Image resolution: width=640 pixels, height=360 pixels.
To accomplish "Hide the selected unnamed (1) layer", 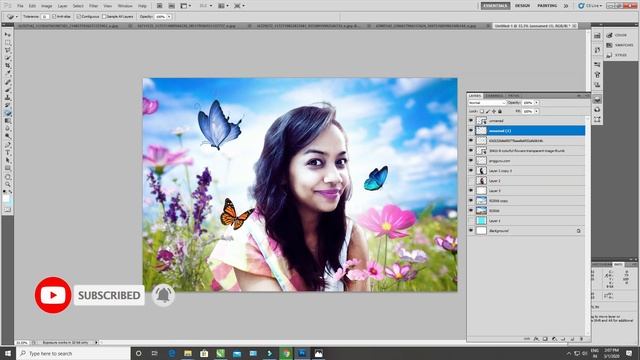I will pos(471,131).
